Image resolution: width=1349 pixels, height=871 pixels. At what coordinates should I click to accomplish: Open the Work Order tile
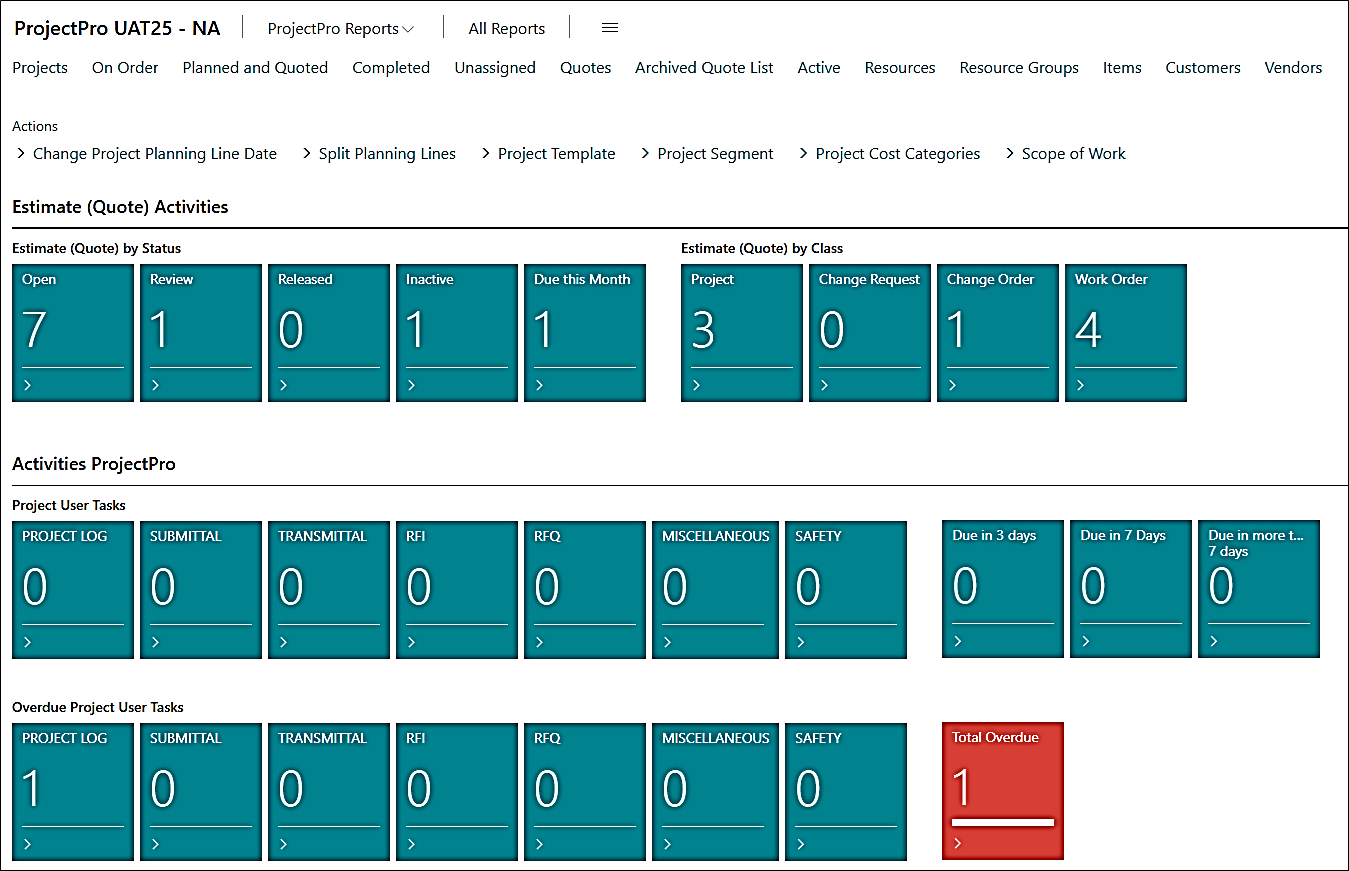pos(1126,333)
